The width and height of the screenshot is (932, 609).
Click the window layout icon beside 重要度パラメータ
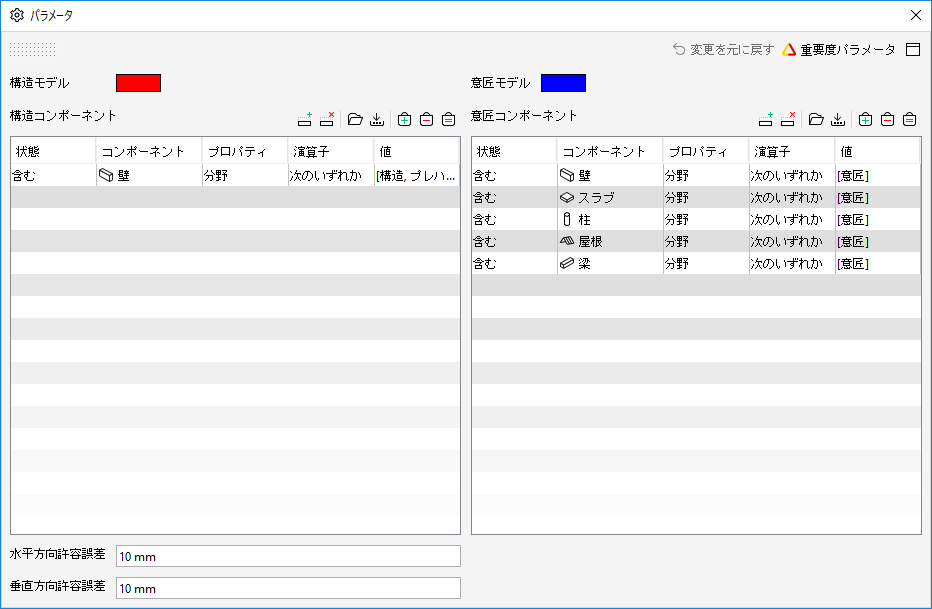pyautogui.click(x=913, y=49)
